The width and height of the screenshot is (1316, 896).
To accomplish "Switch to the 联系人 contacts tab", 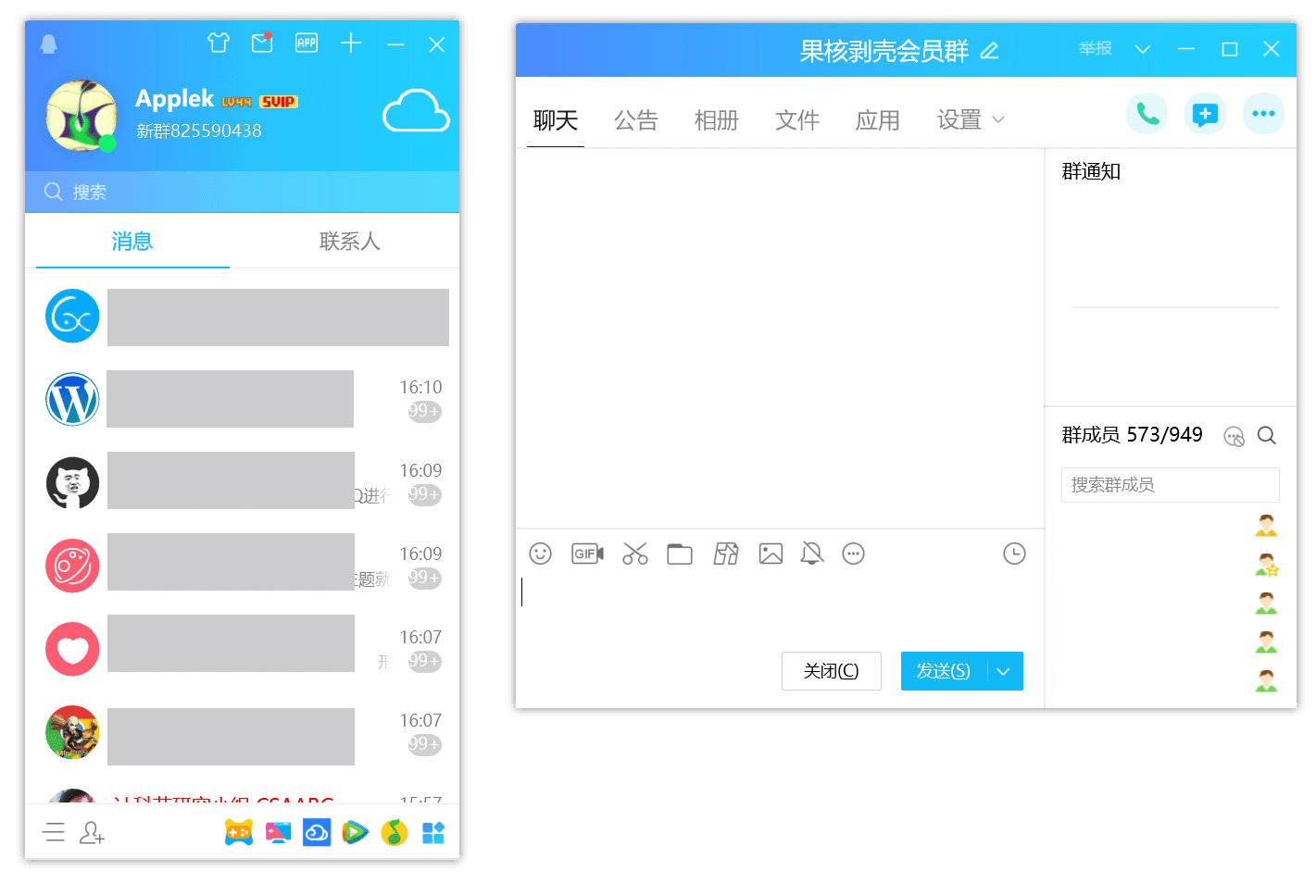I will 349,242.
